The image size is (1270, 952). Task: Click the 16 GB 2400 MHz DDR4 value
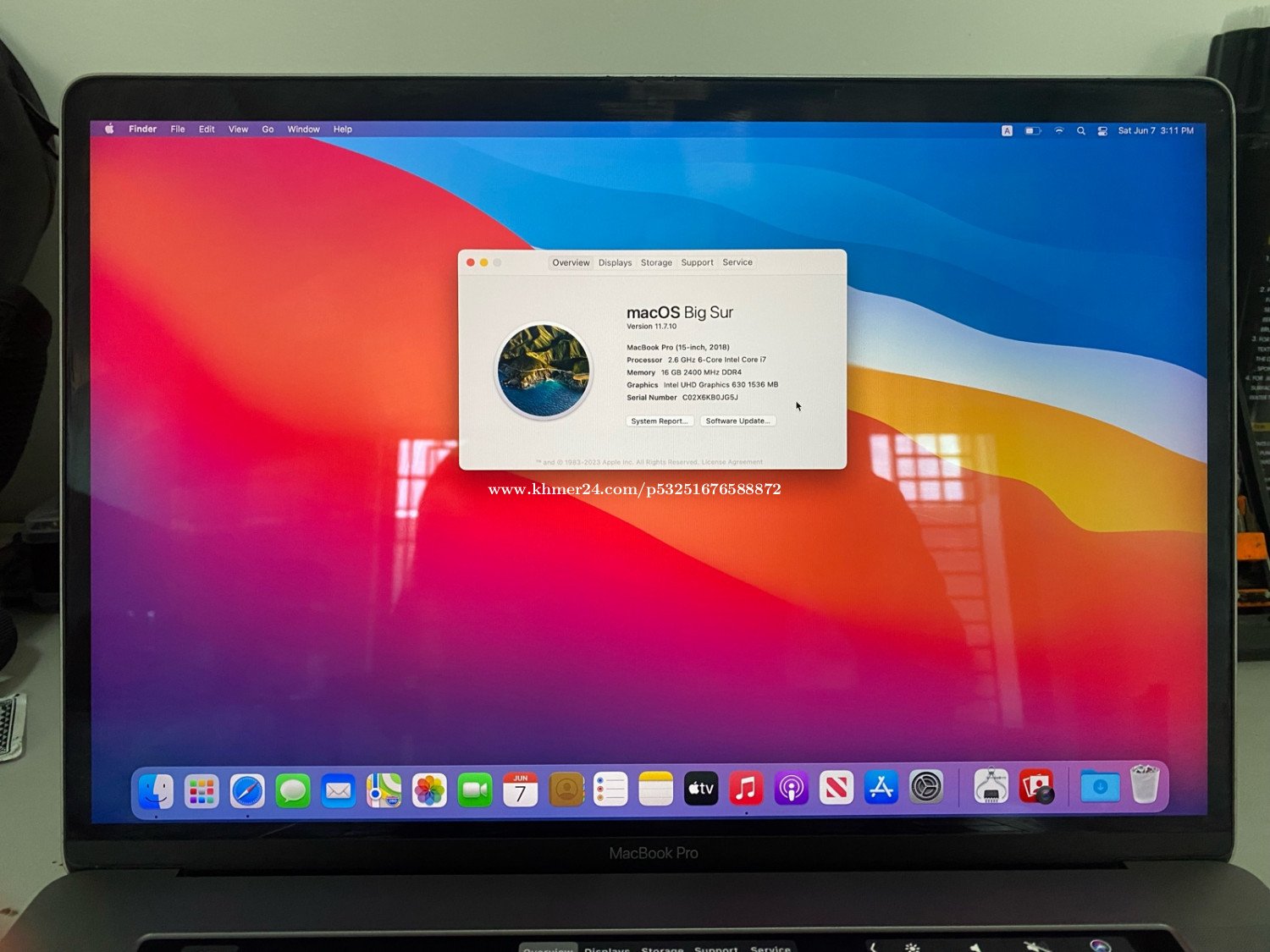pos(701,372)
